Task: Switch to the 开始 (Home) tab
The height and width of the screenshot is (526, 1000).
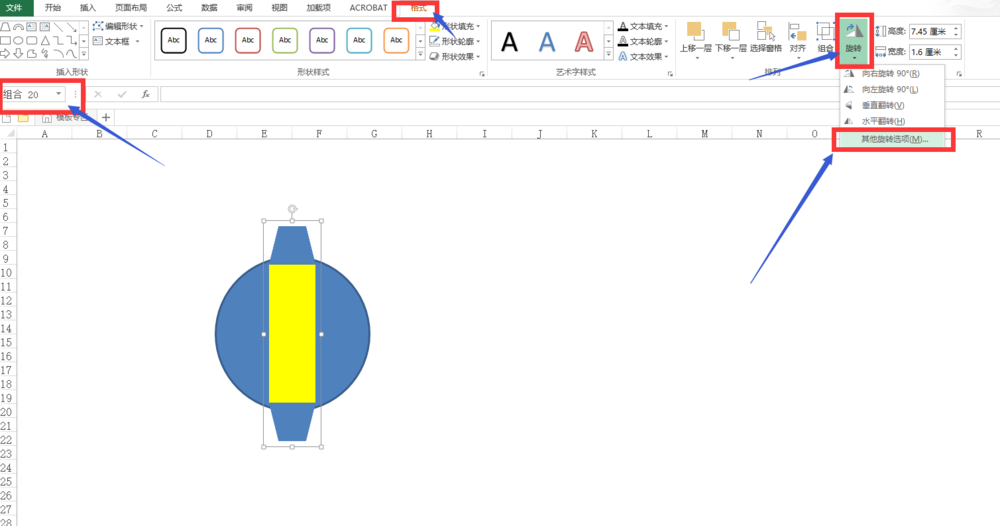Action: pos(53,8)
